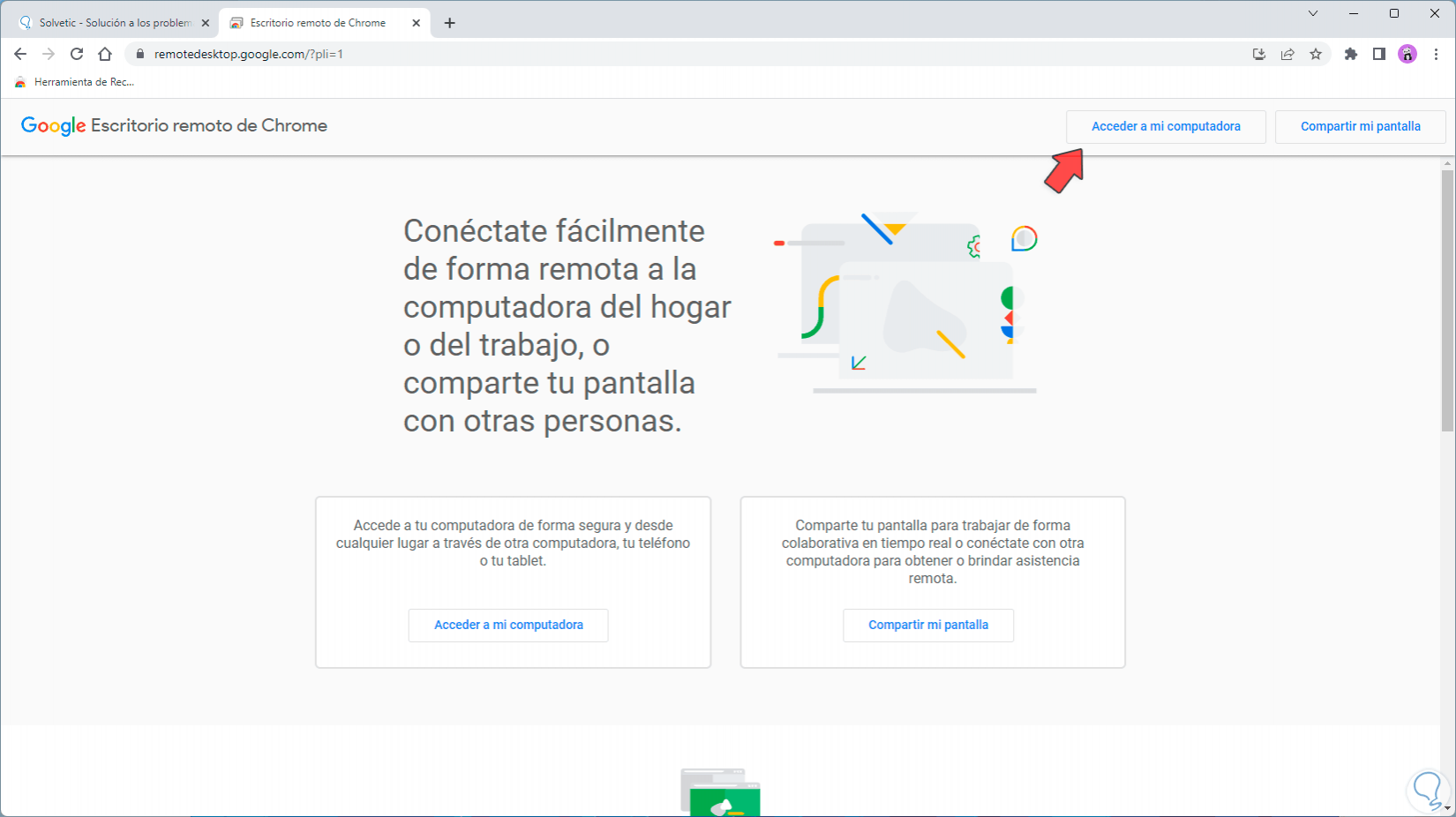Close the Escritorio remoto de Chrome tab
Image resolution: width=1456 pixels, height=817 pixels.
point(417,23)
